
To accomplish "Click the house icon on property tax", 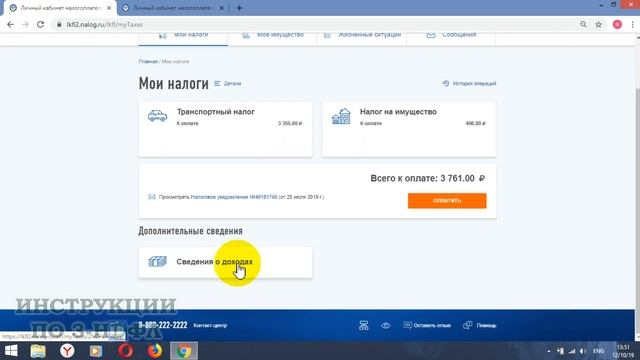I will click(341, 116).
